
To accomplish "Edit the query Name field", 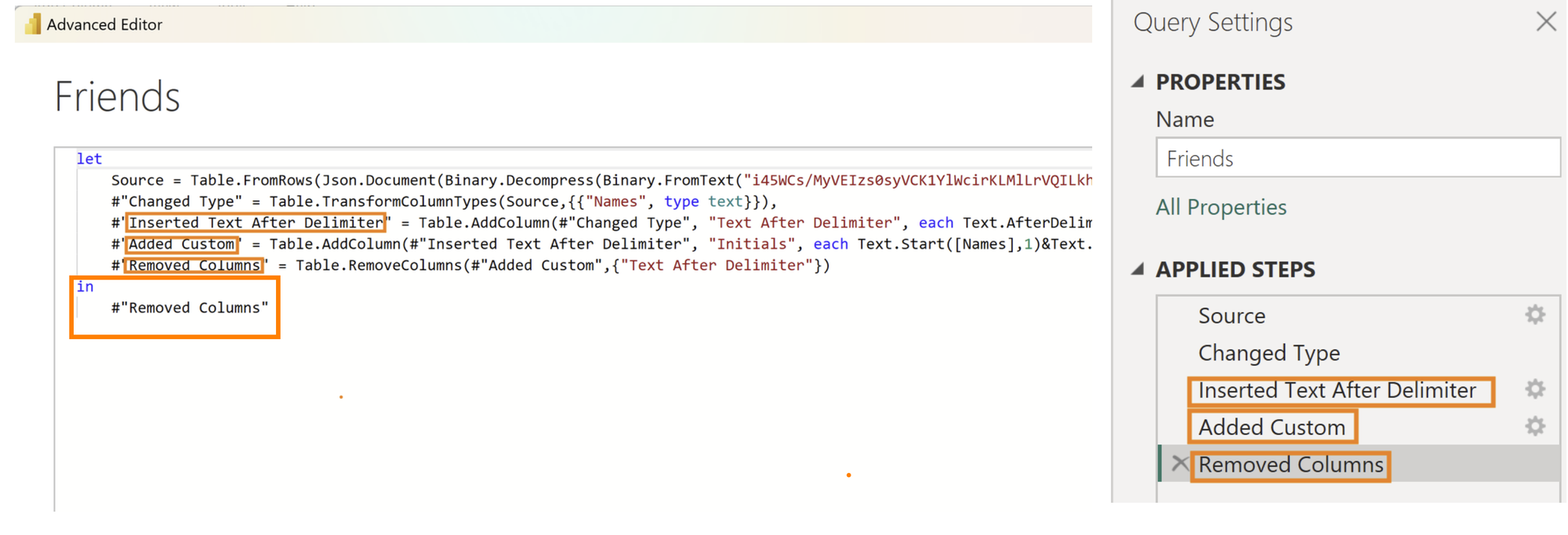I will pos(1358,158).
